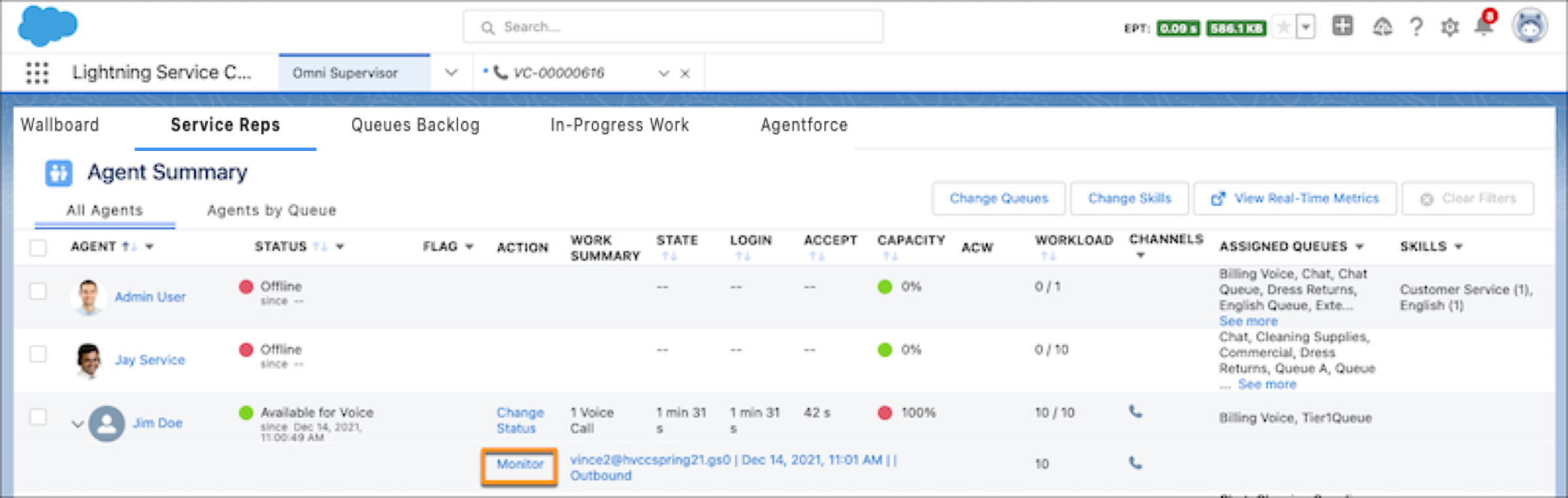Sort by the State column

(669, 256)
